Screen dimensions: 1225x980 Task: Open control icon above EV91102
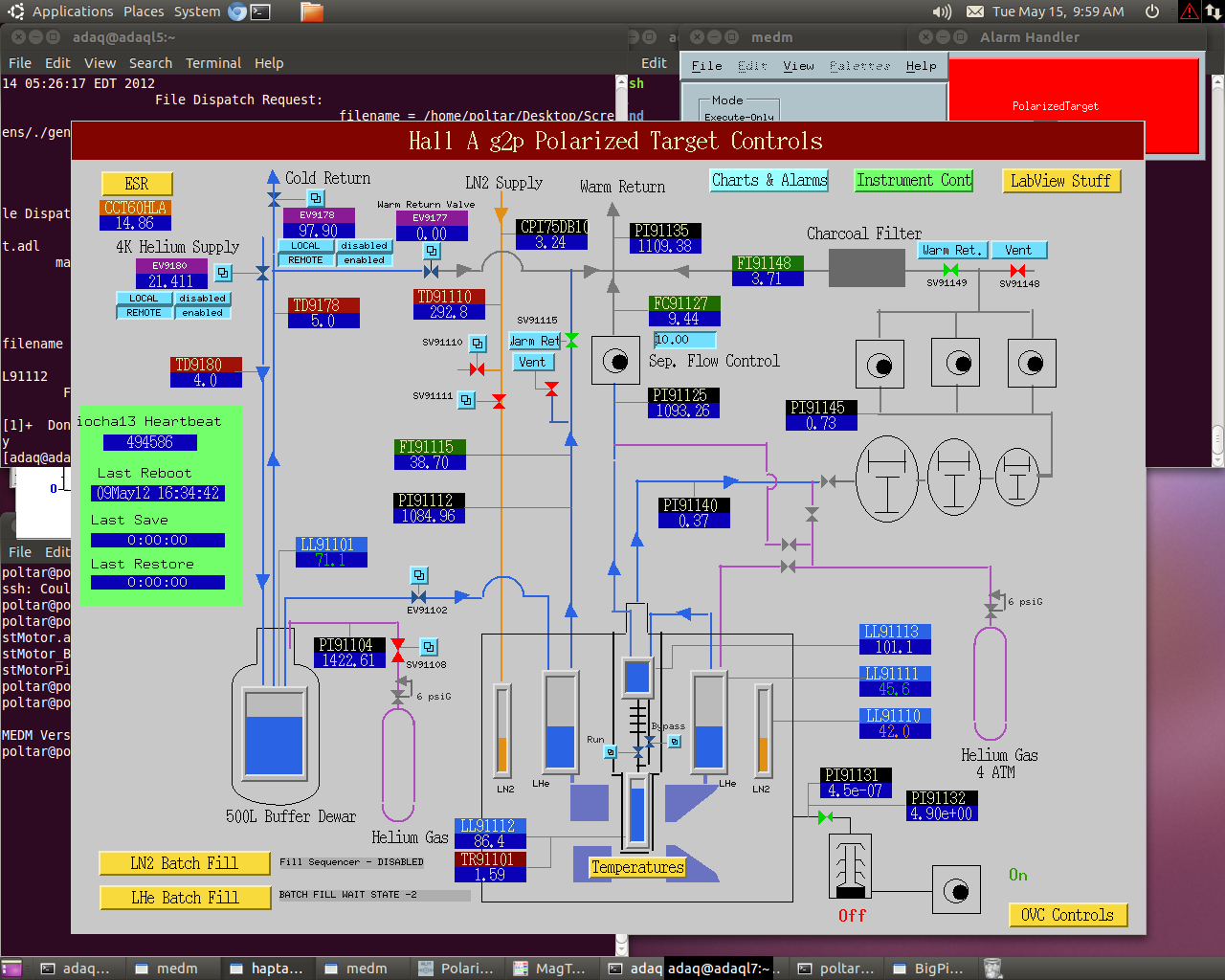(x=419, y=575)
